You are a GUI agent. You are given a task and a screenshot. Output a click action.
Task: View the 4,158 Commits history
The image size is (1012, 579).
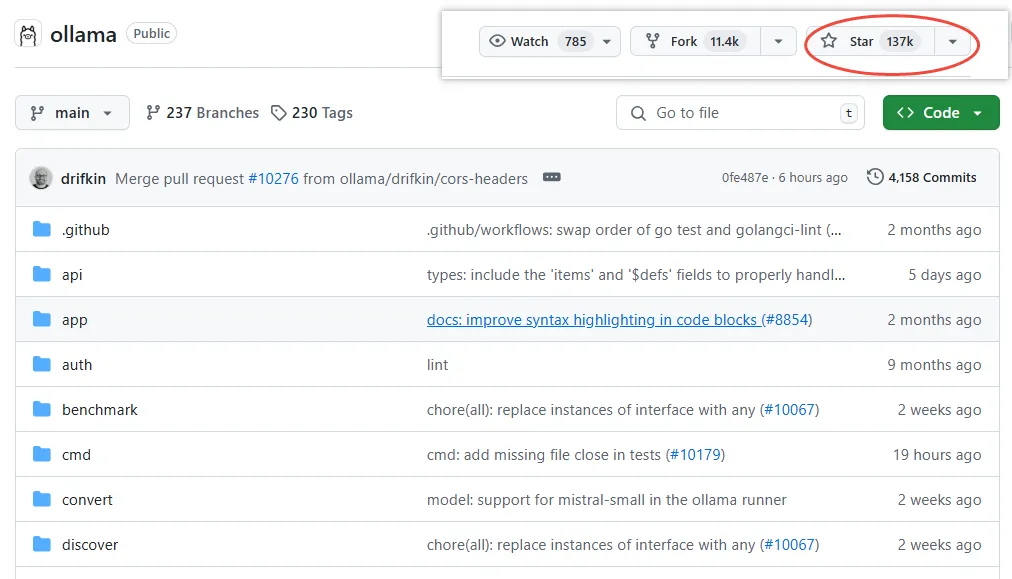click(x=922, y=178)
